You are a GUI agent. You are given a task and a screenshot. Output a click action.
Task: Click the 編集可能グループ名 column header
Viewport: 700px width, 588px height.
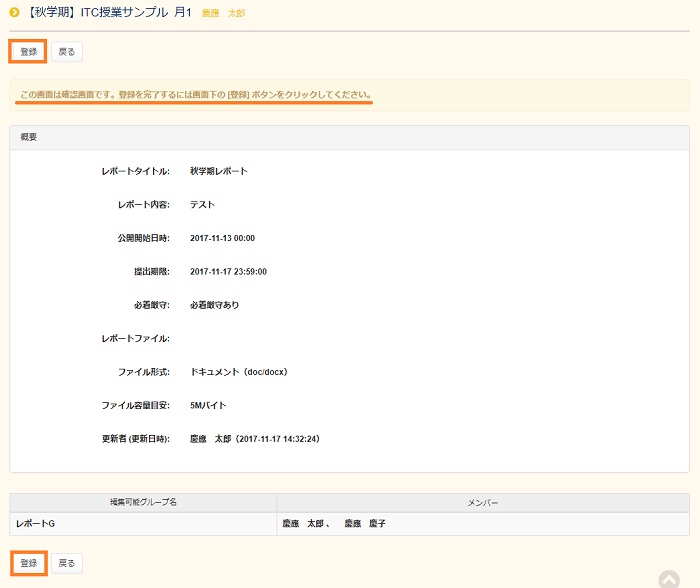[x=143, y=502]
